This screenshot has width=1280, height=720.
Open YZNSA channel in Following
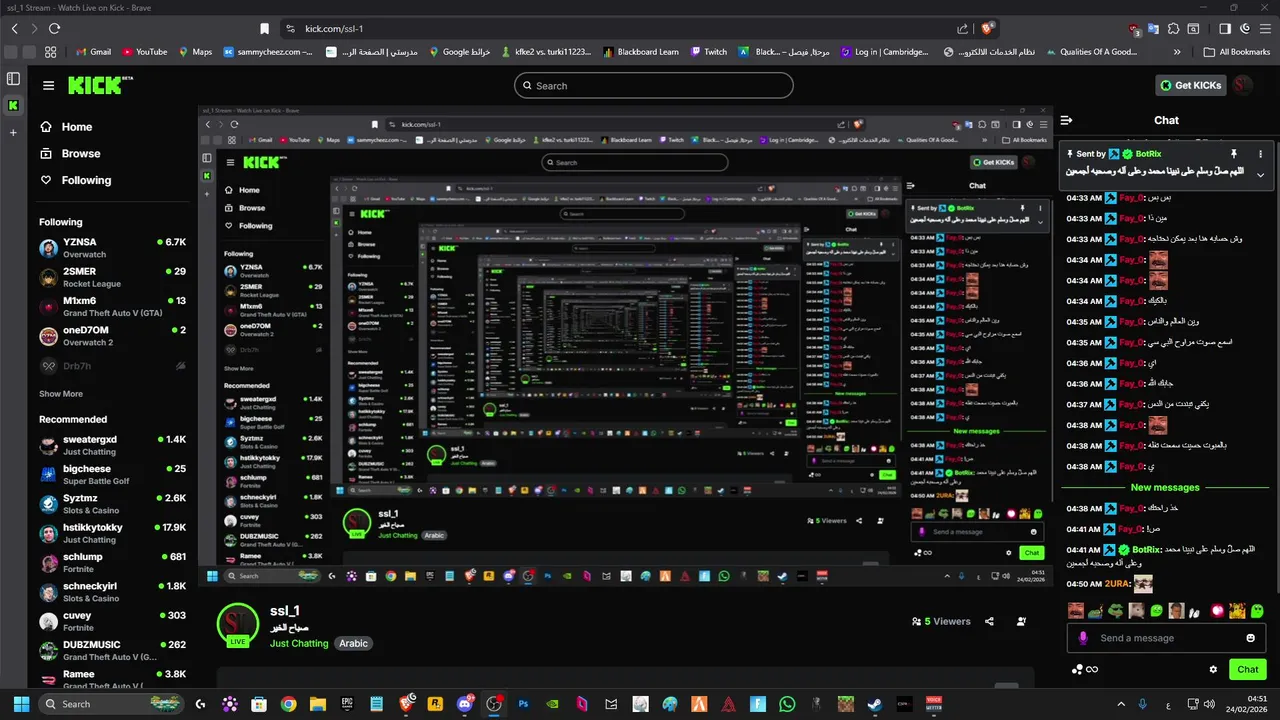(113, 248)
